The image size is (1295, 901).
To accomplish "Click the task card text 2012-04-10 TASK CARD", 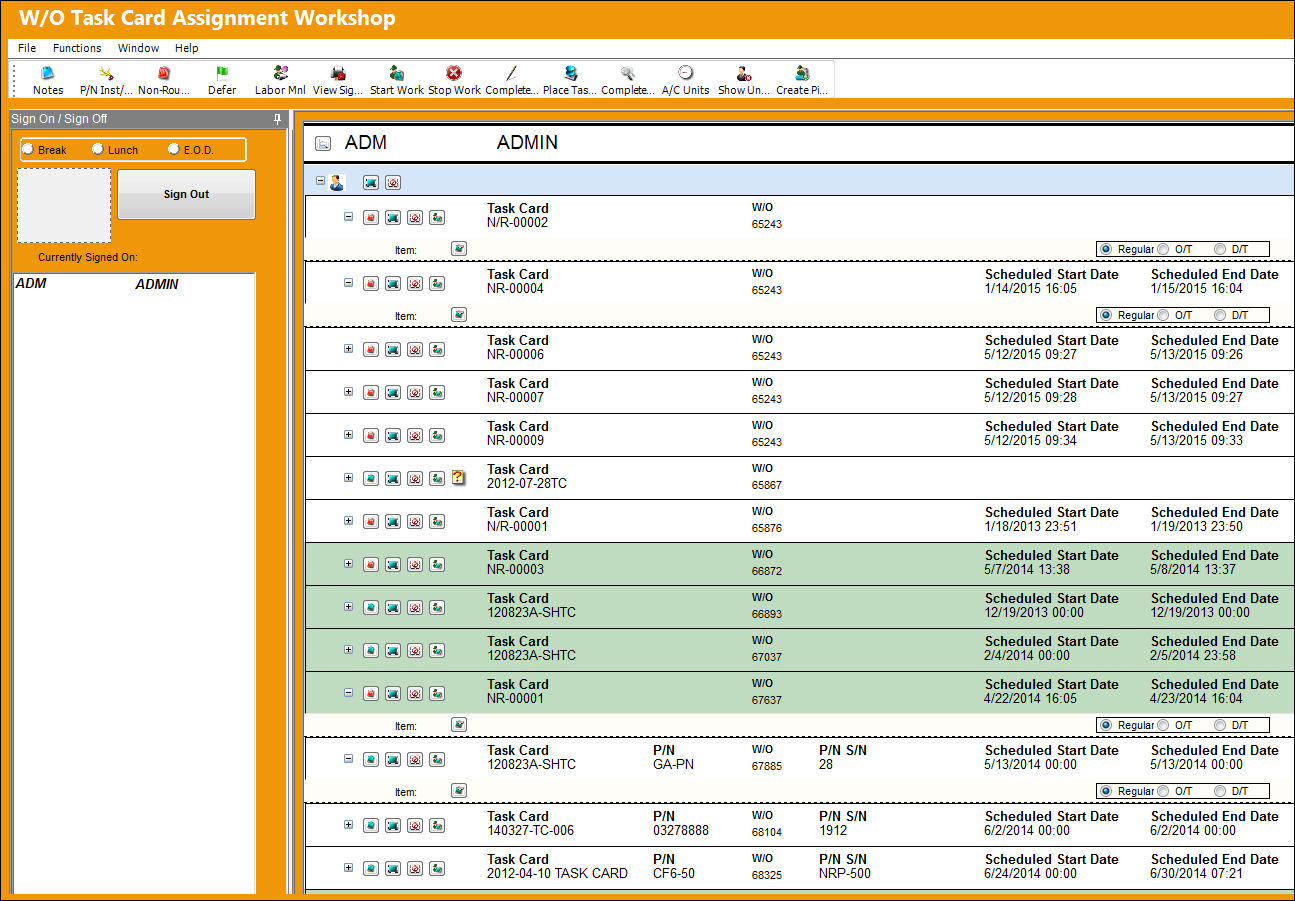I will [557, 873].
